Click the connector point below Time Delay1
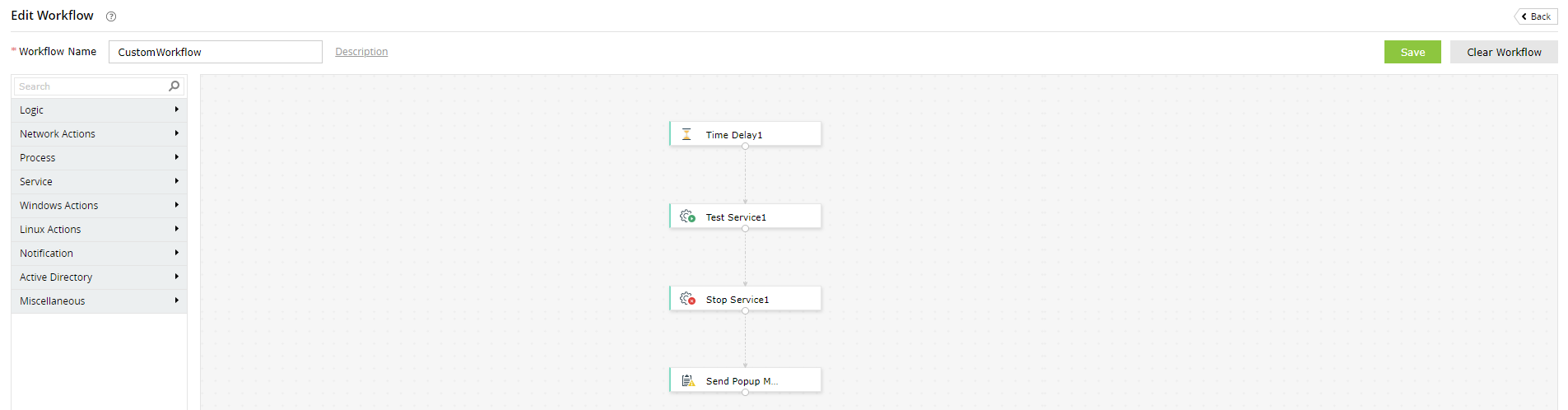Screen dimensions: 1568x410 pos(745,147)
